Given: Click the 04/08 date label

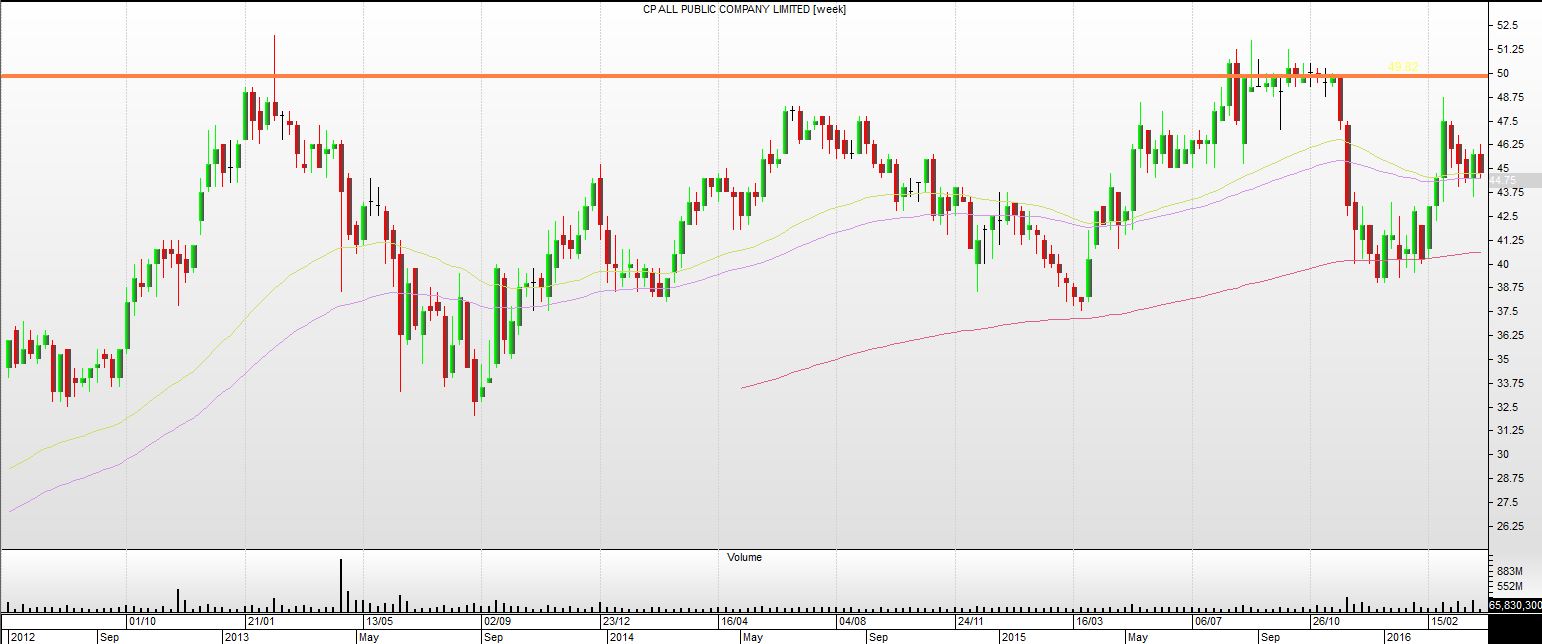Looking at the screenshot, I should [852, 621].
